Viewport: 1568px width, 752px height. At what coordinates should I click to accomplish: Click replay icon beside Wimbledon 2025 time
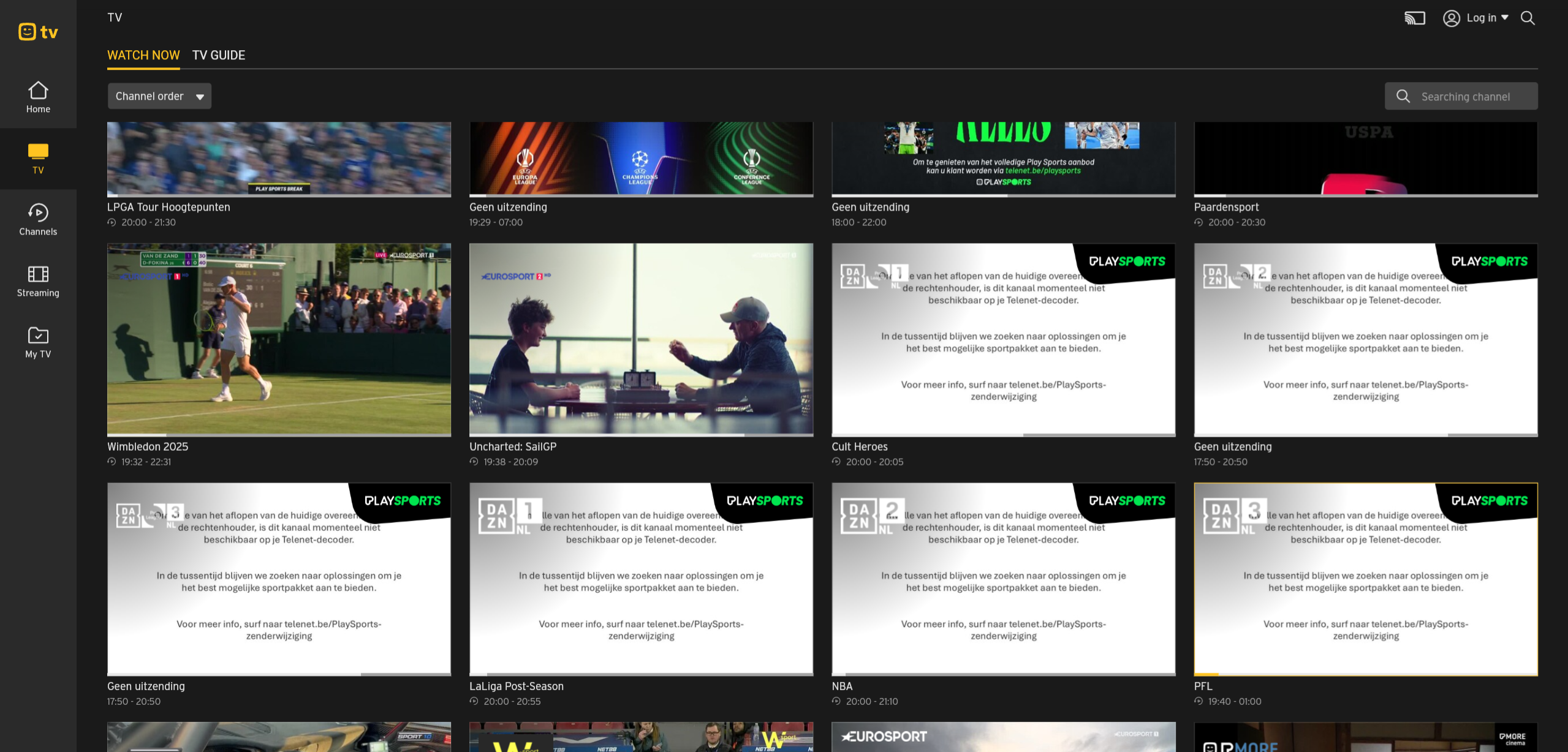click(x=112, y=462)
